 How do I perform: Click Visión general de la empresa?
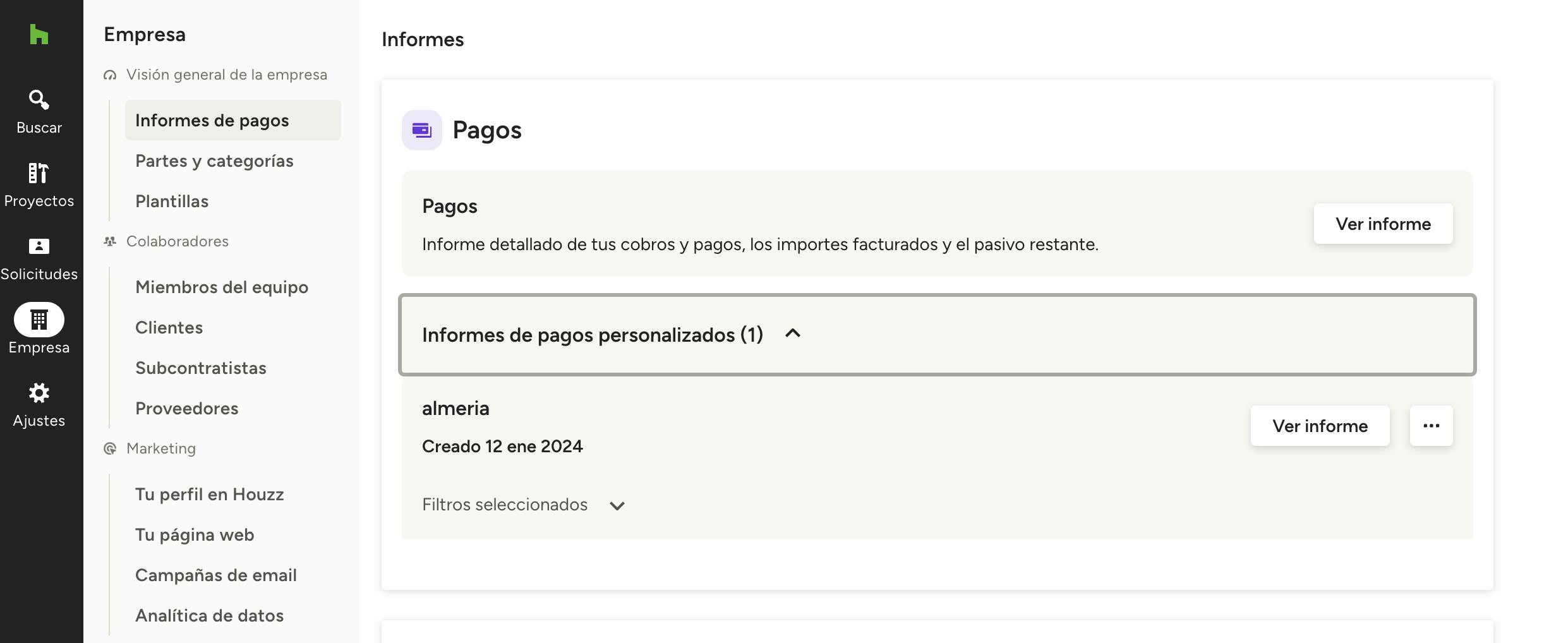[226, 75]
